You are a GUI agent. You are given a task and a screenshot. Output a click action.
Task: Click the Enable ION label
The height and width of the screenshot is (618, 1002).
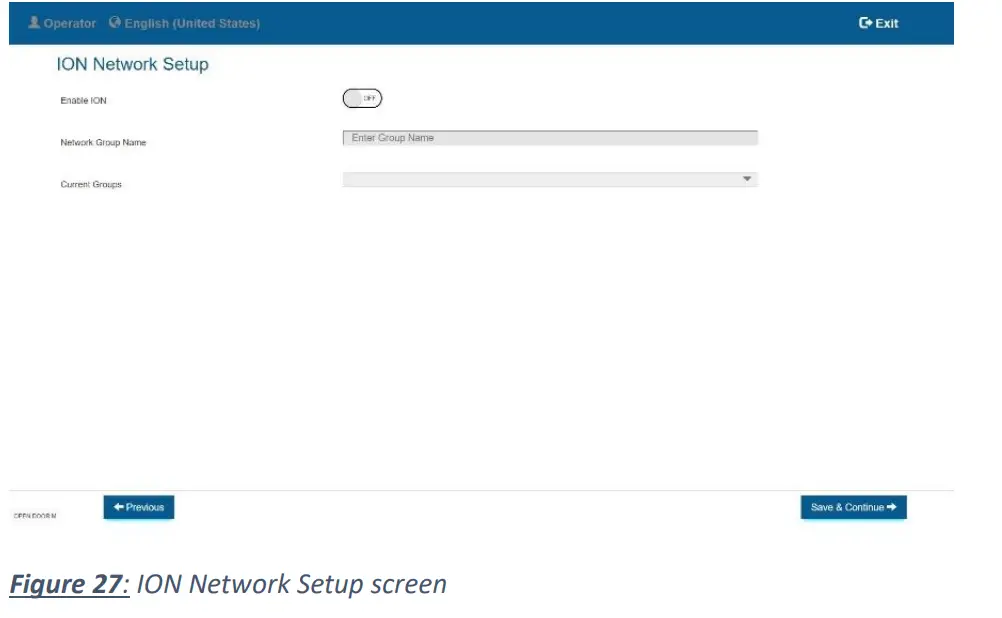click(83, 101)
